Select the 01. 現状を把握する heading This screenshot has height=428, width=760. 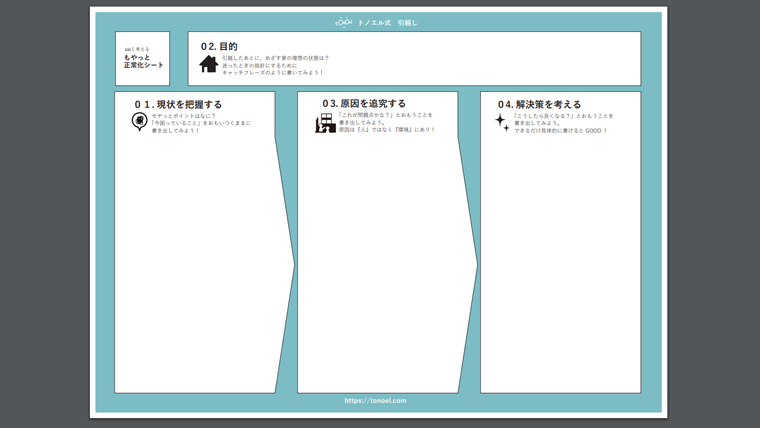point(179,104)
